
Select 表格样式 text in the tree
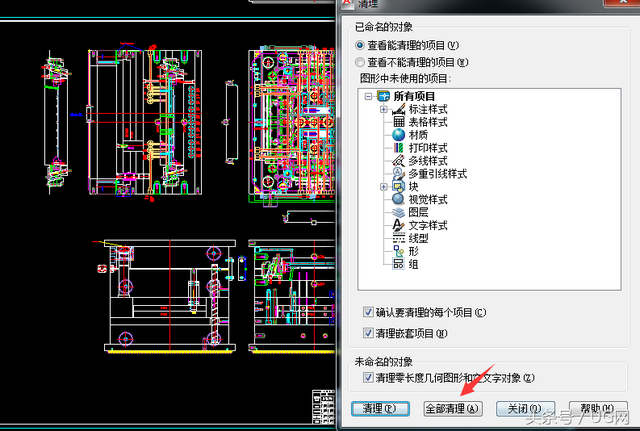point(428,122)
